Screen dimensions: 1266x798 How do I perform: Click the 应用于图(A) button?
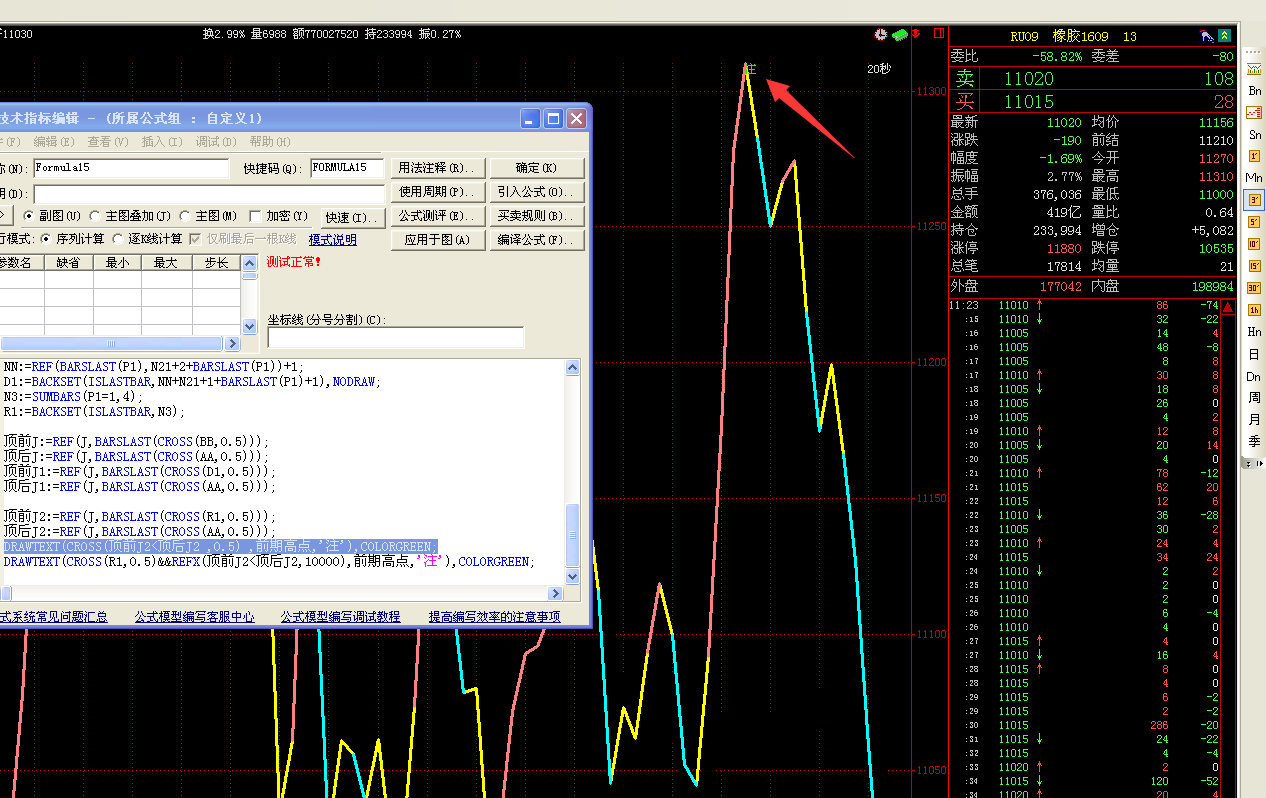coord(436,240)
